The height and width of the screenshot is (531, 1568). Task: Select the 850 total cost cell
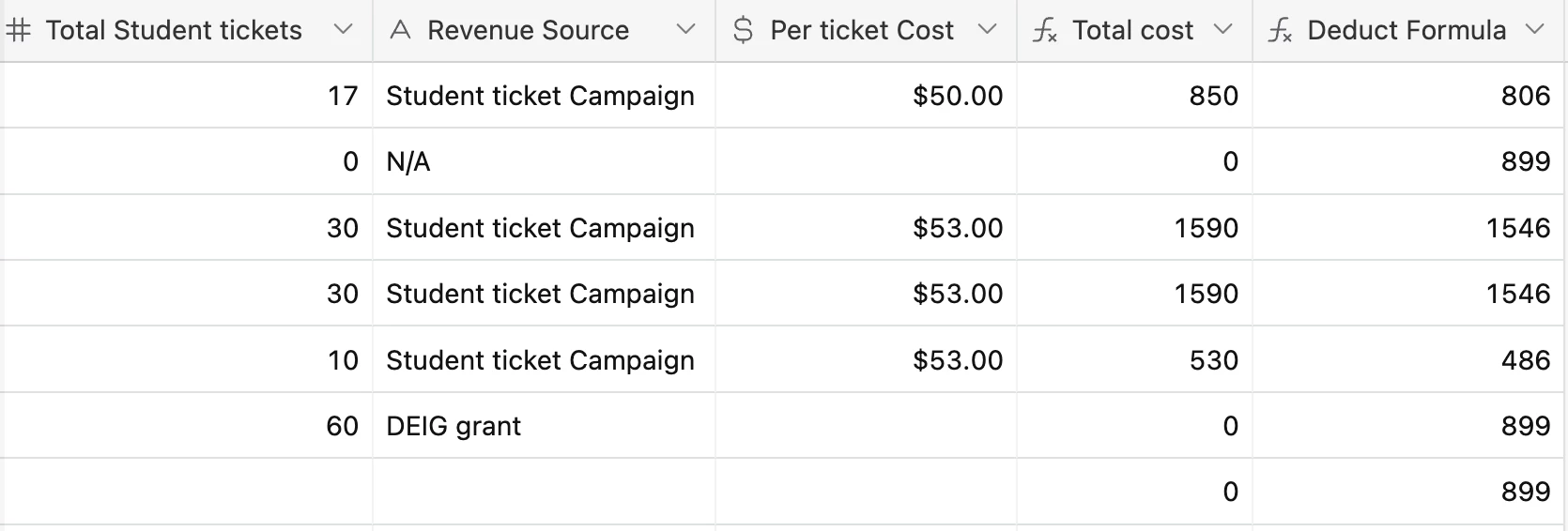[1213, 96]
